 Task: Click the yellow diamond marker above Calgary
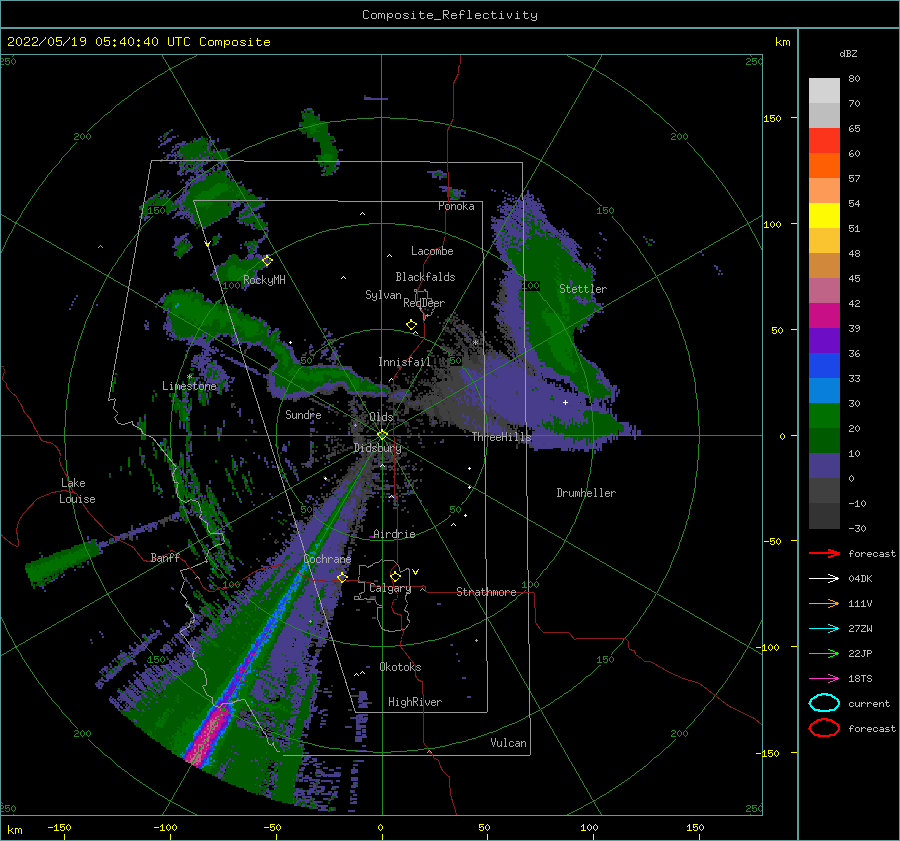coord(395,576)
